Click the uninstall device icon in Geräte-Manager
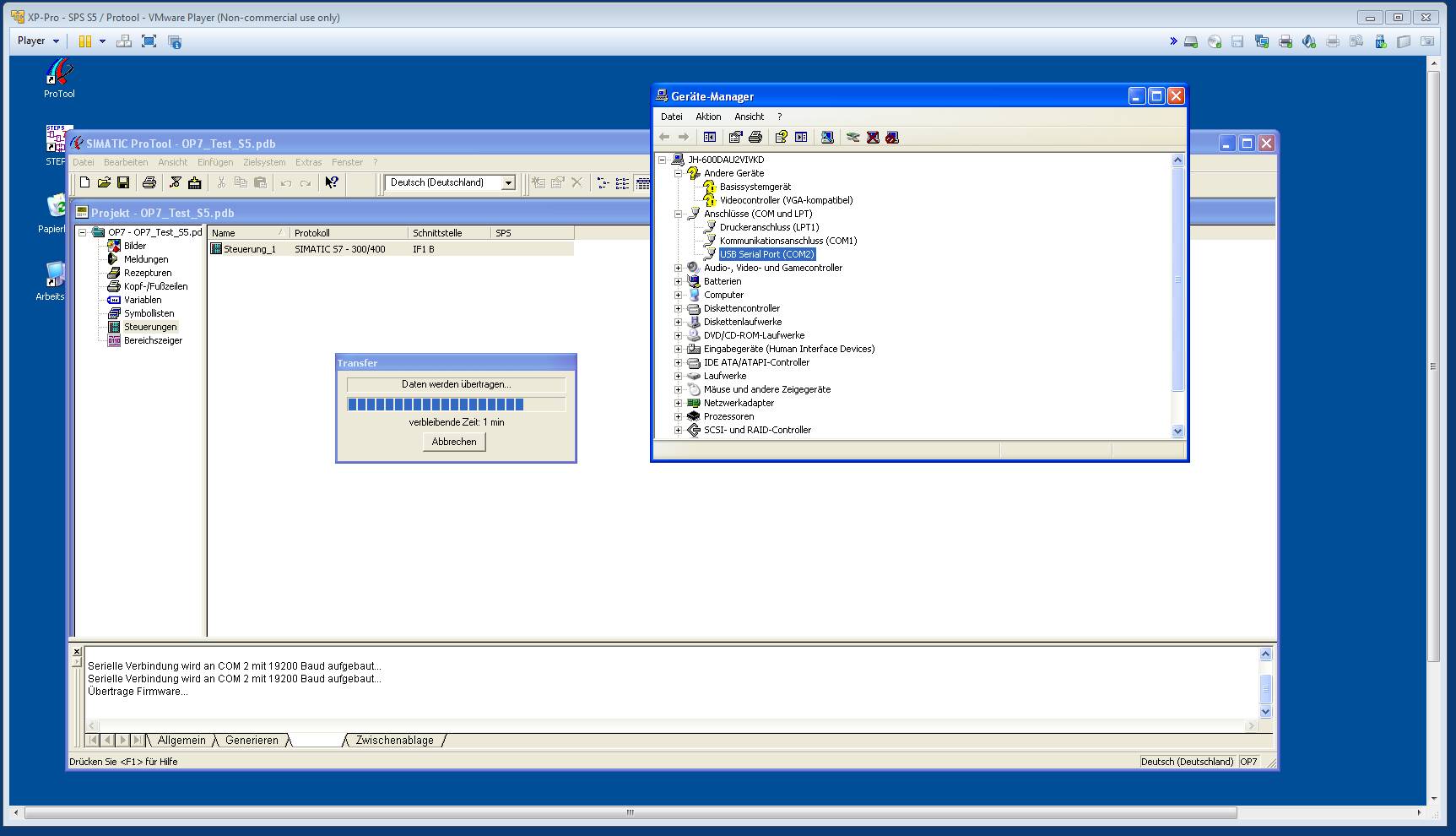1456x836 pixels. (x=873, y=137)
